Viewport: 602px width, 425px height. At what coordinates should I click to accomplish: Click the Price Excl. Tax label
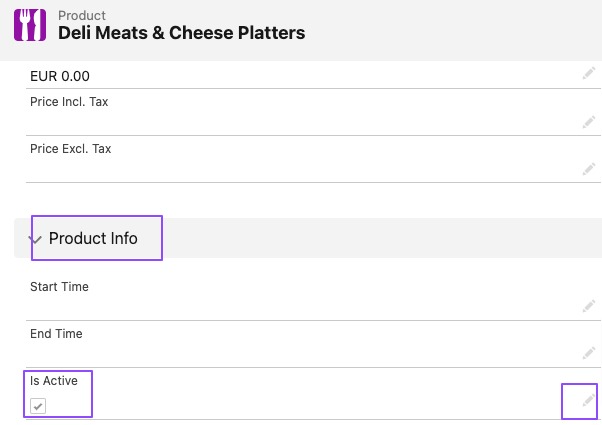pos(70,149)
